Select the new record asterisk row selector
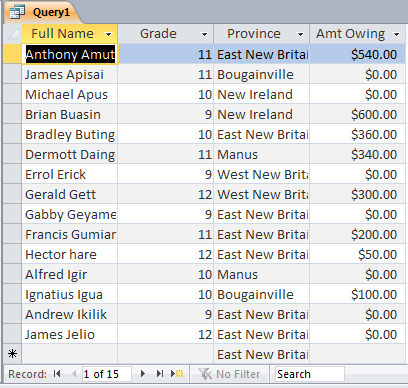Viewport: 408px width, 388px height. point(12,354)
